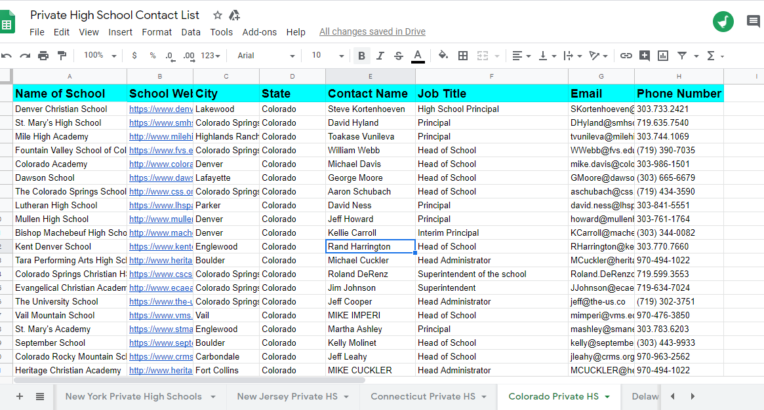The width and height of the screenshot is (764, 410).
Task: Open the functions sigma icon
Action: 711,56
